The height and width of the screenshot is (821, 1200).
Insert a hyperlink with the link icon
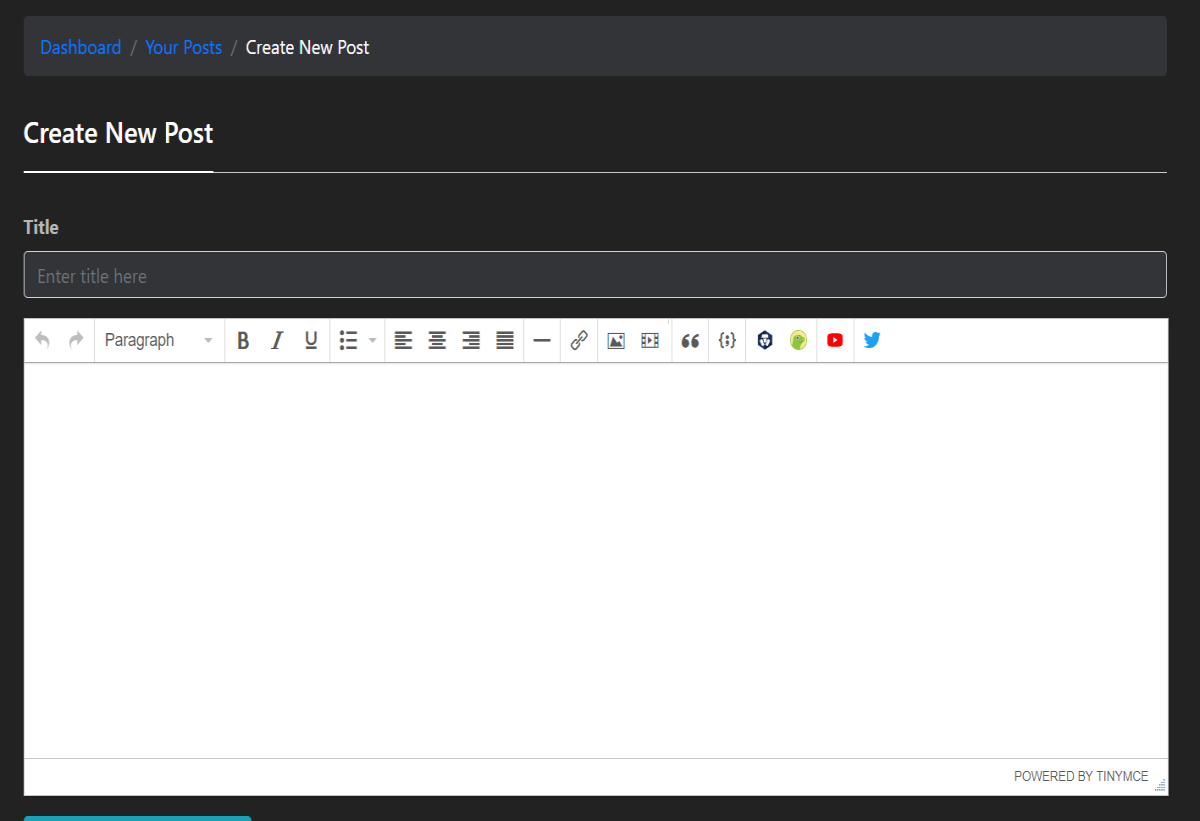579,340
